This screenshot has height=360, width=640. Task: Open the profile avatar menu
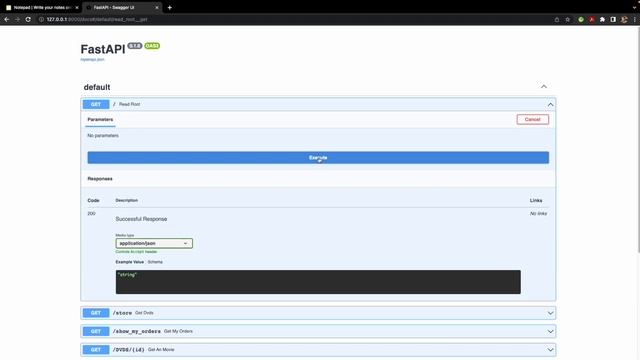click(624, 19)
